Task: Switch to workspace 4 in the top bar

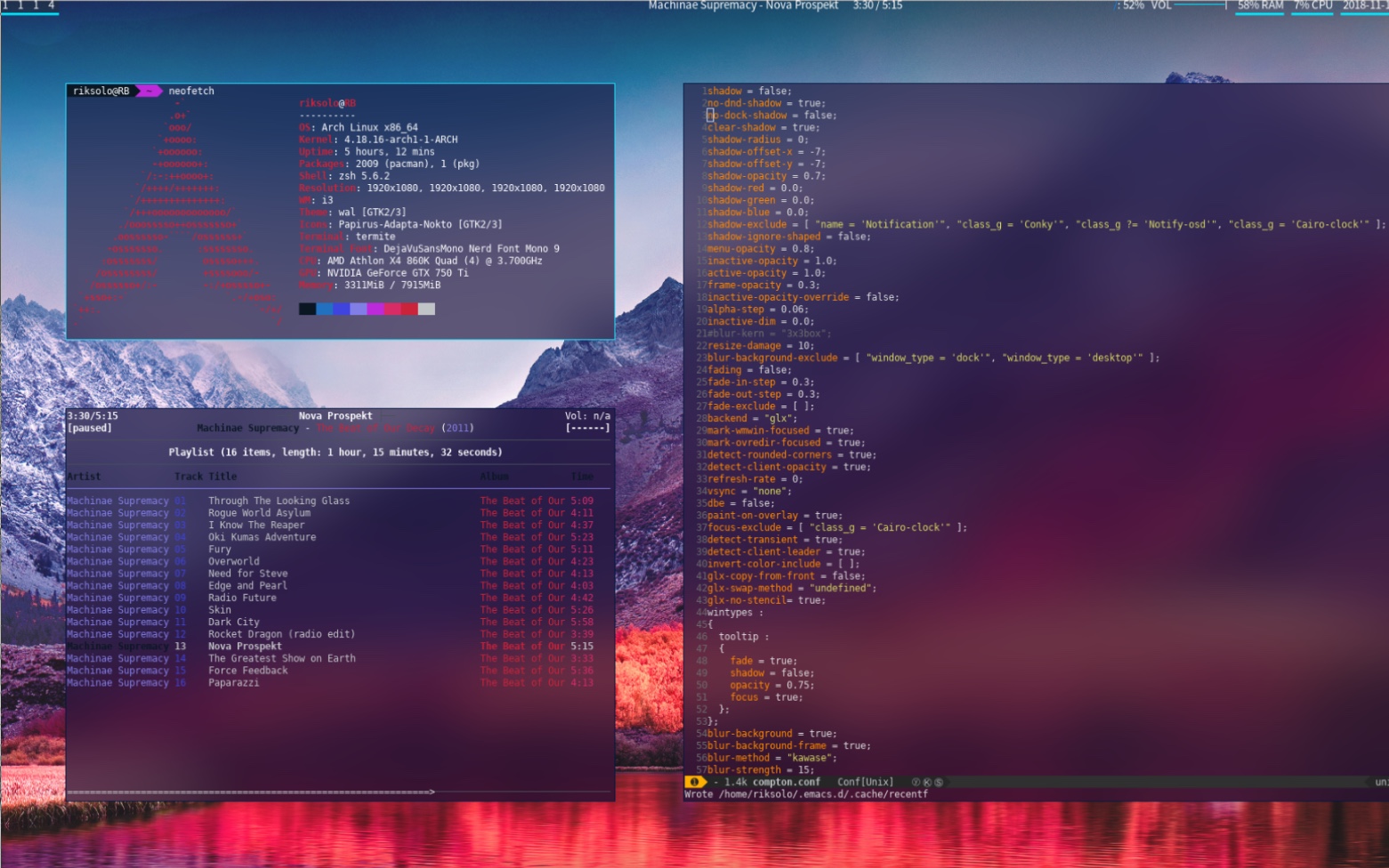Action: pos(52,5)
